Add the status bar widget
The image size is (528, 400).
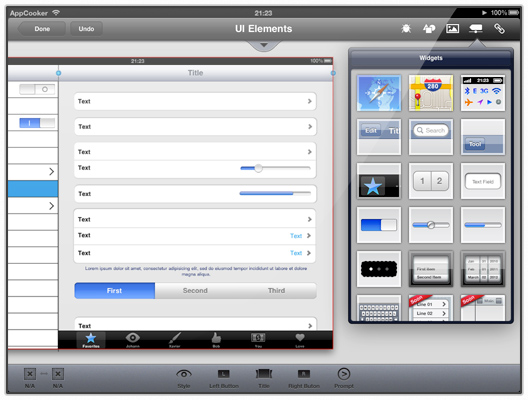(483, 93)
